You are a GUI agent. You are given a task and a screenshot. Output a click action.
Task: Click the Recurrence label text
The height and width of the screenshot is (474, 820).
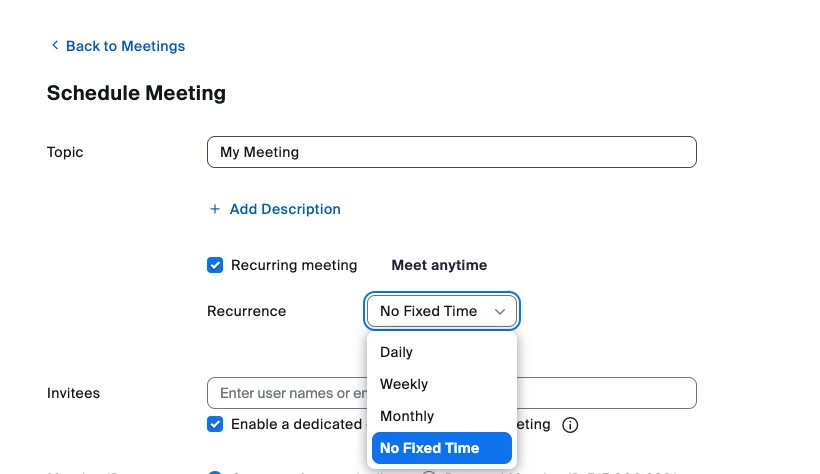click(x=246, y=311)
